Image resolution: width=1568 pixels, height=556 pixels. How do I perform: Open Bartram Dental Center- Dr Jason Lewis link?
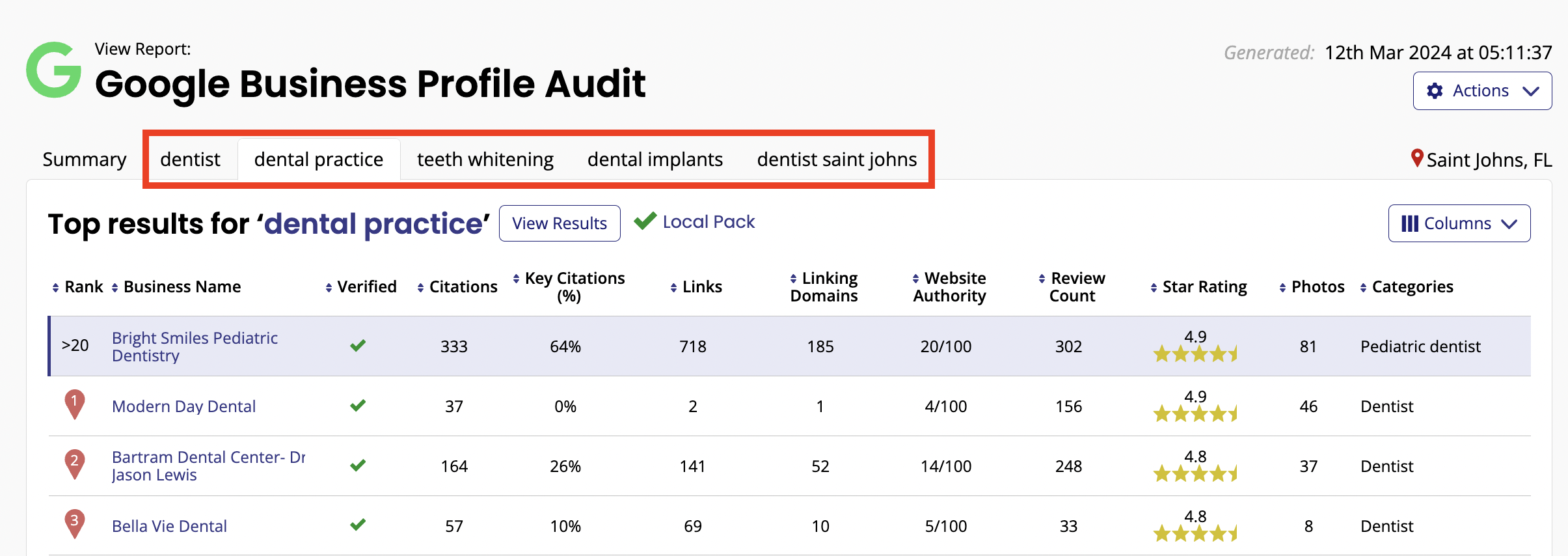(208, 466)
